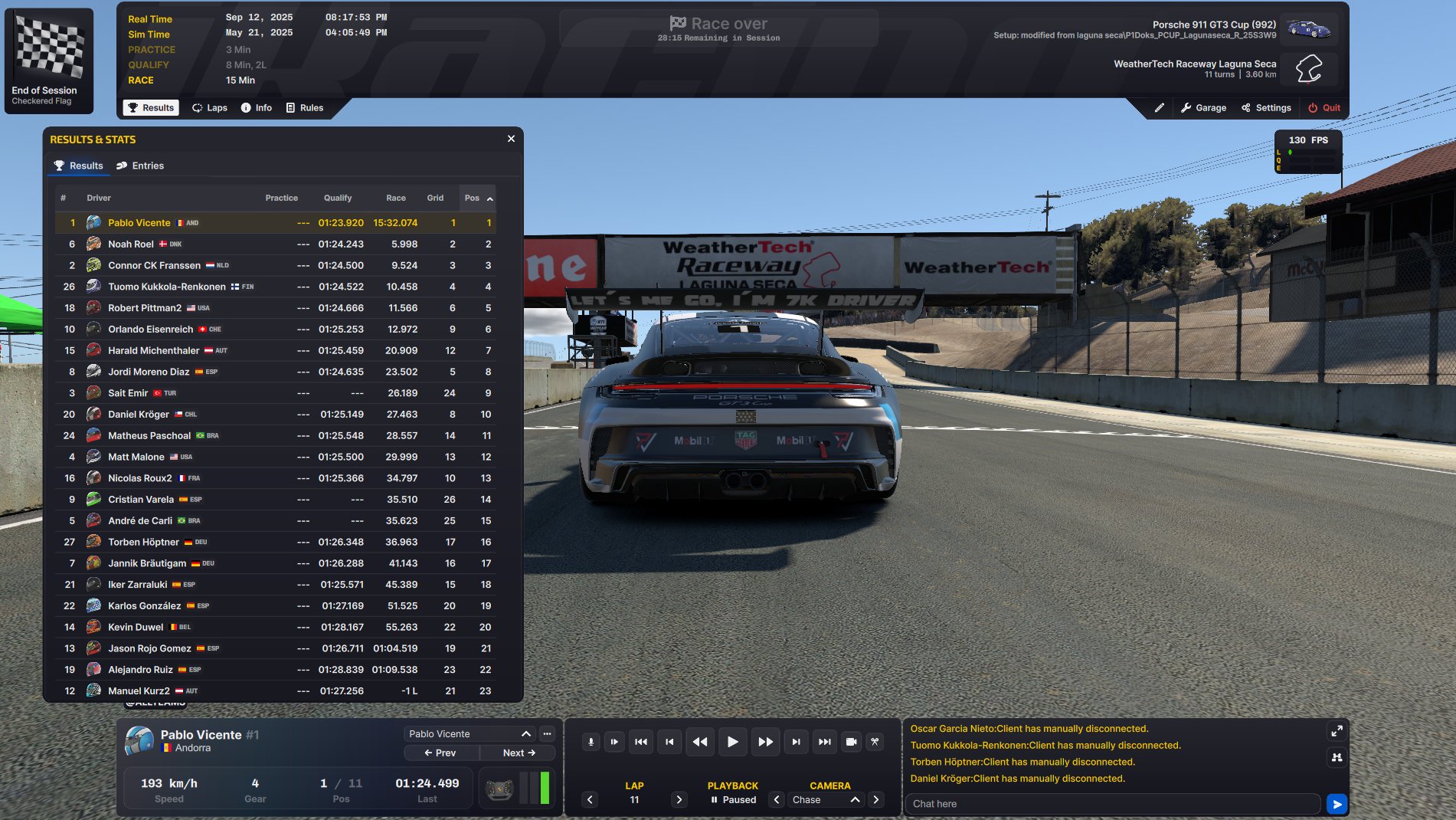Open the Chase camera dropdown
Image resolution: width=1456 pixels, height=820 pixels.
tap(826, 800)
